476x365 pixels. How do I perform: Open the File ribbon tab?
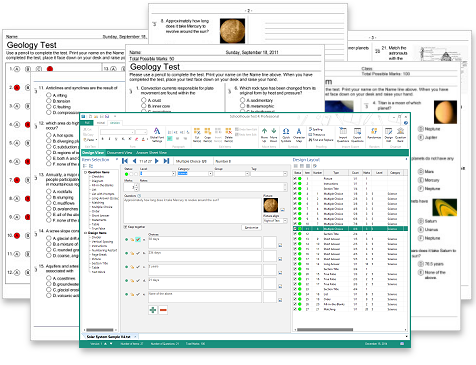point(87,123)
